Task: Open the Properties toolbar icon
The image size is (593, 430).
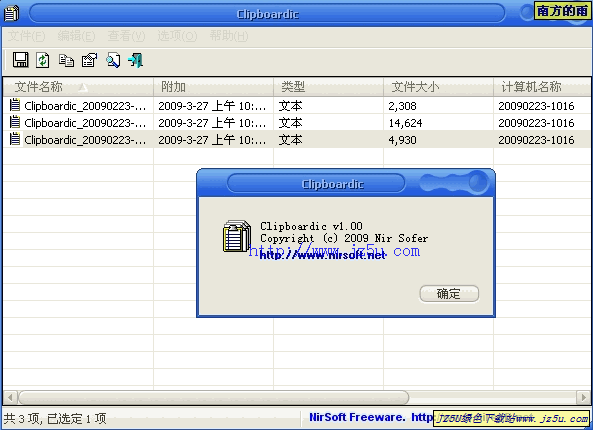Action: coord(90,60)
